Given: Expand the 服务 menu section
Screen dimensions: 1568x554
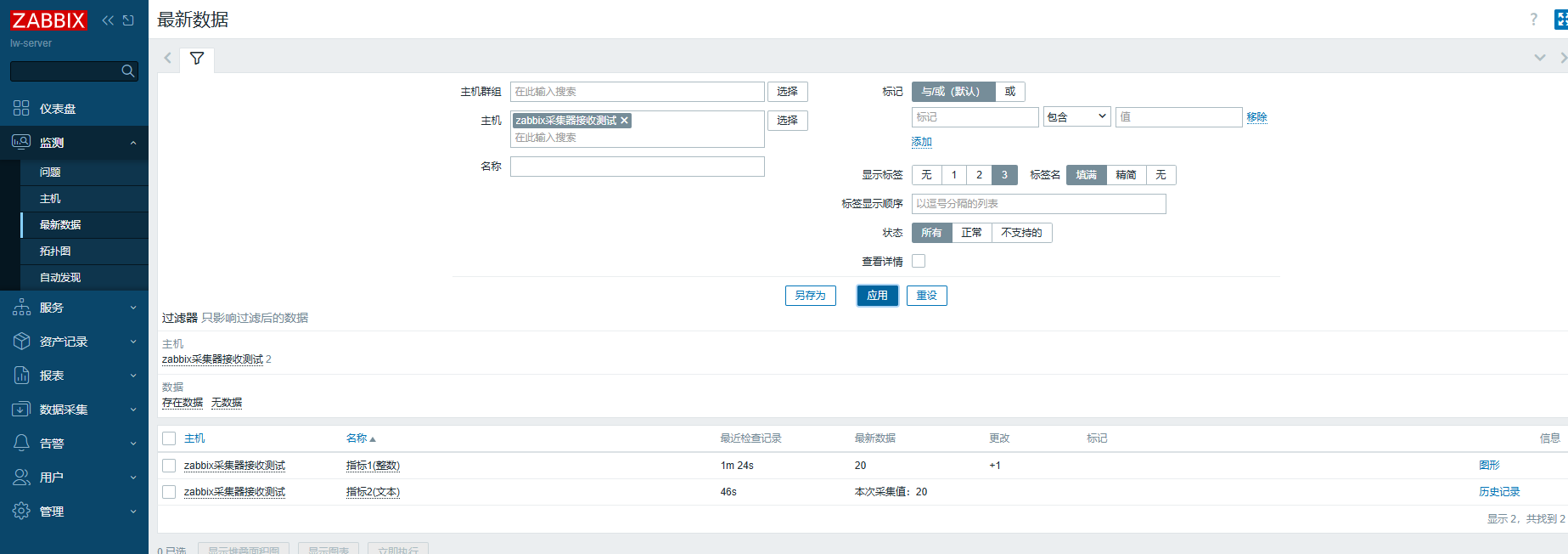Looking at the screenshot, I should pyautogui.click(x=133, y=308).
